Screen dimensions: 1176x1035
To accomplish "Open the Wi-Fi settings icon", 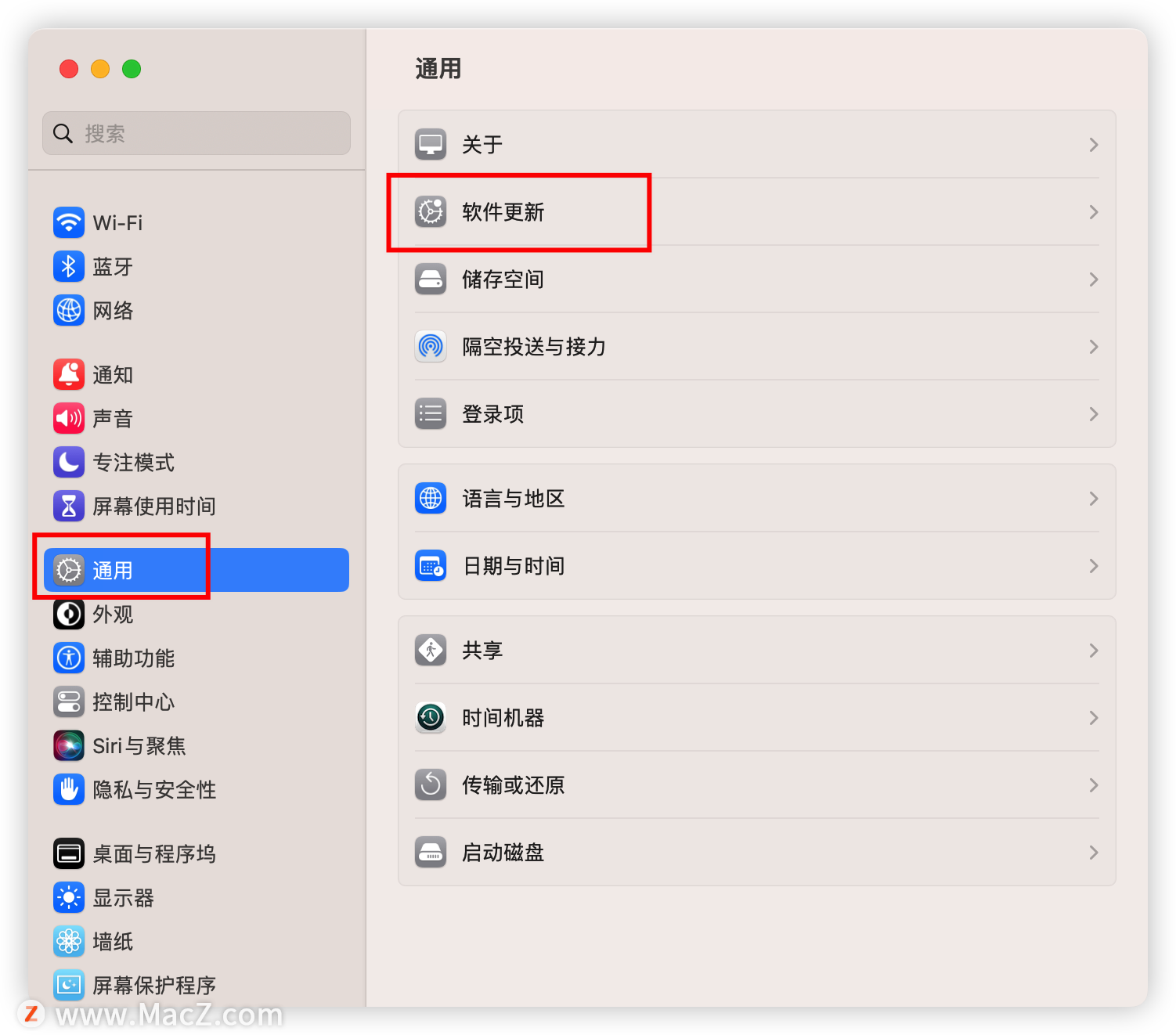I will click(x=69, y=222).
